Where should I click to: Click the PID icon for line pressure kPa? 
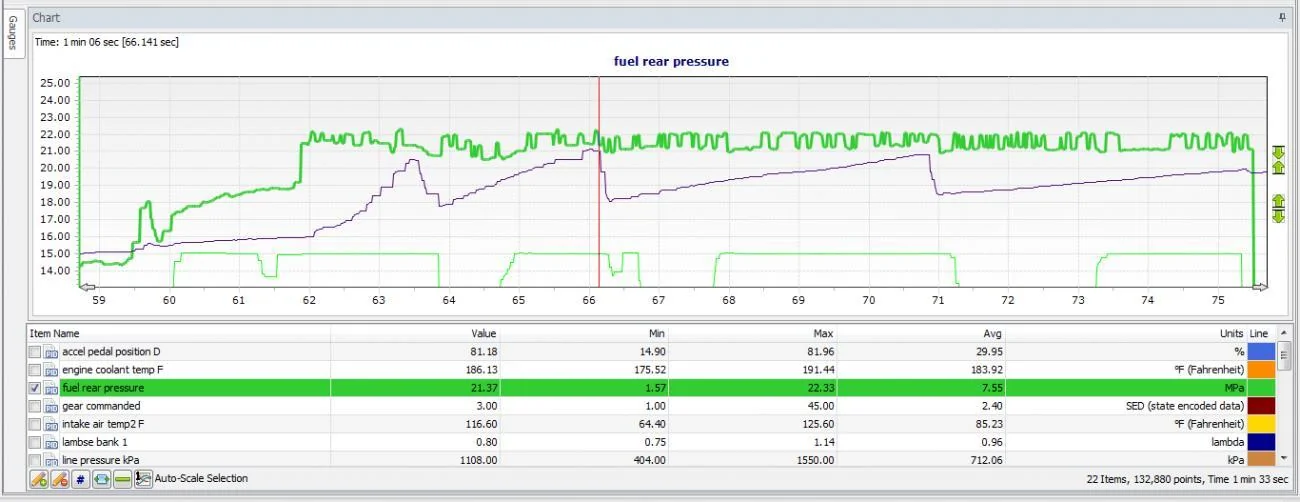pyautogui.click(x=52, y=459)
